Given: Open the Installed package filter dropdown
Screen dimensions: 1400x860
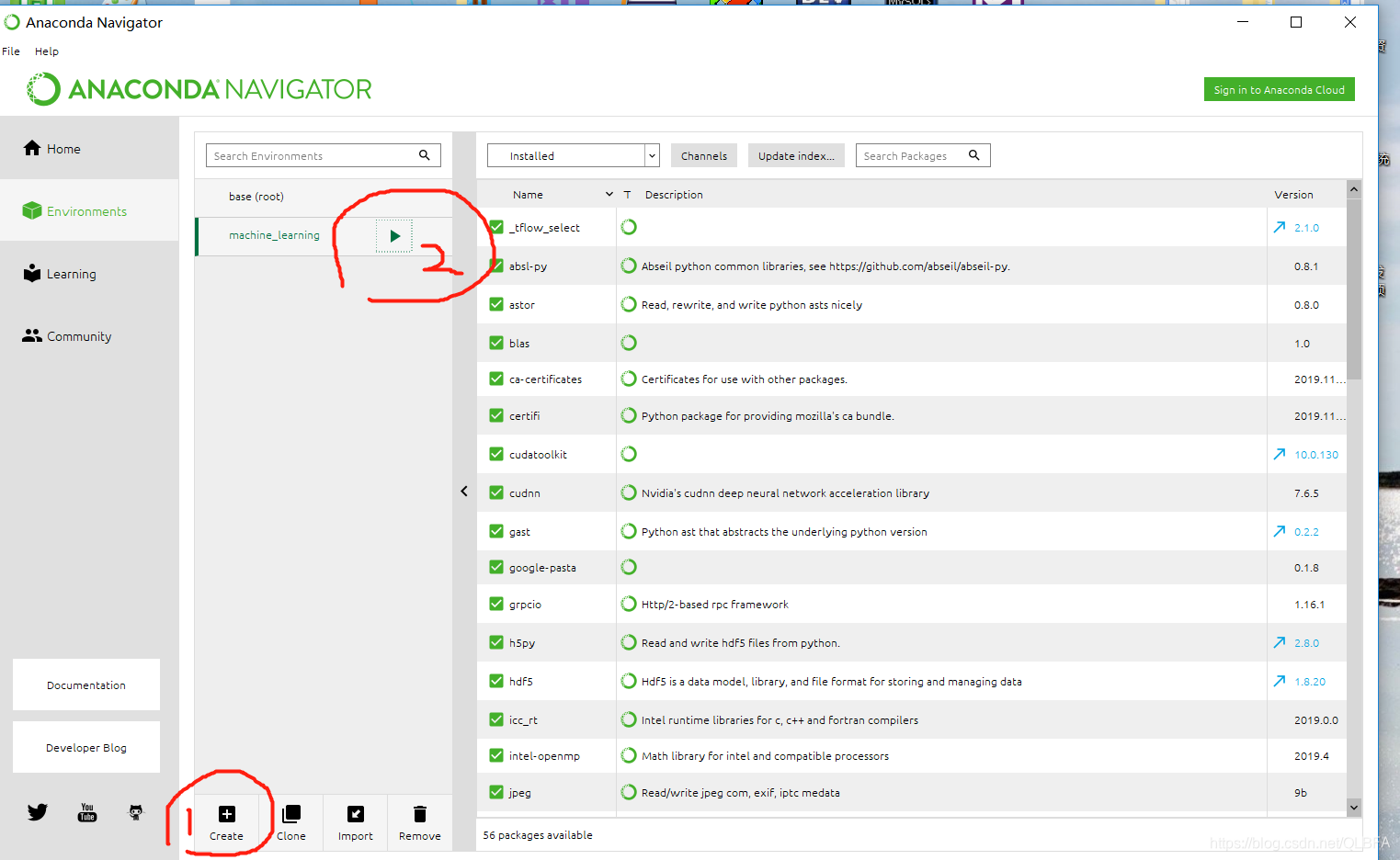Looking at the screenshot, I should point(574,155).
